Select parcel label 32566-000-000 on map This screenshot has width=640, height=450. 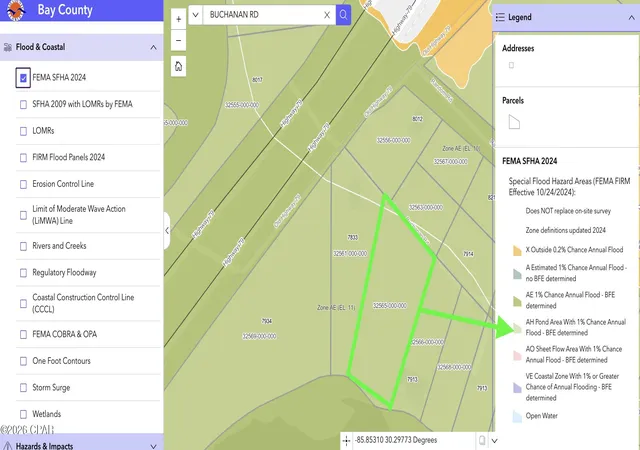(427, 342)
